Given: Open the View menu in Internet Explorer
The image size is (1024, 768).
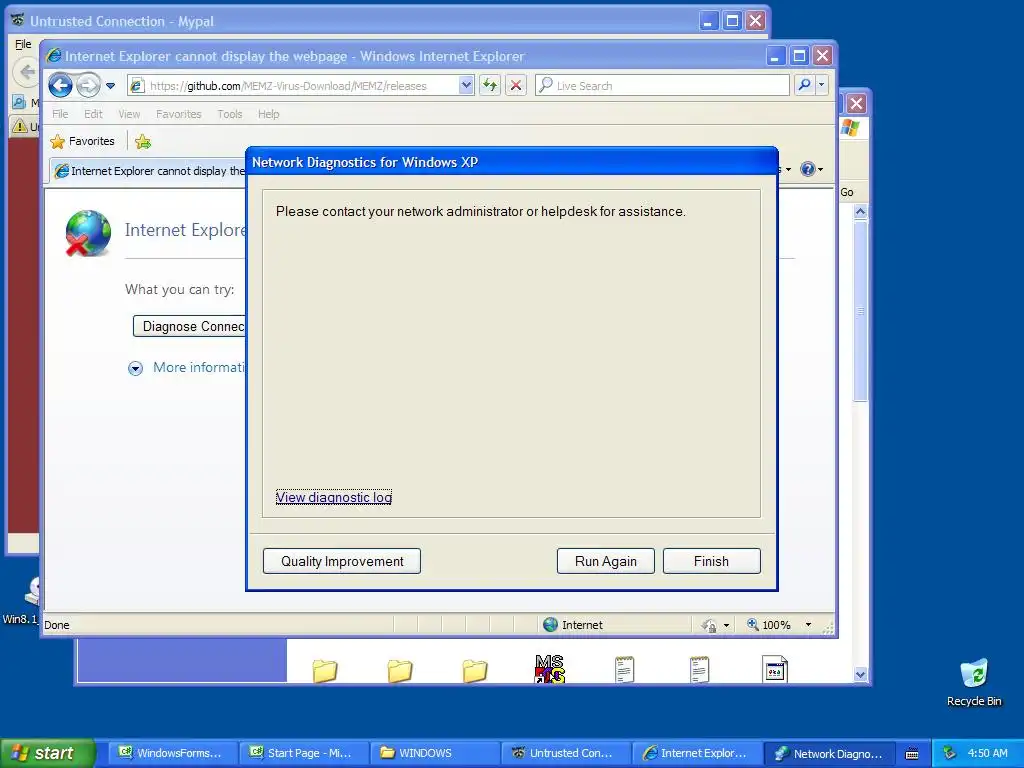Looking at the screenshot, I should tap(129, 114).
